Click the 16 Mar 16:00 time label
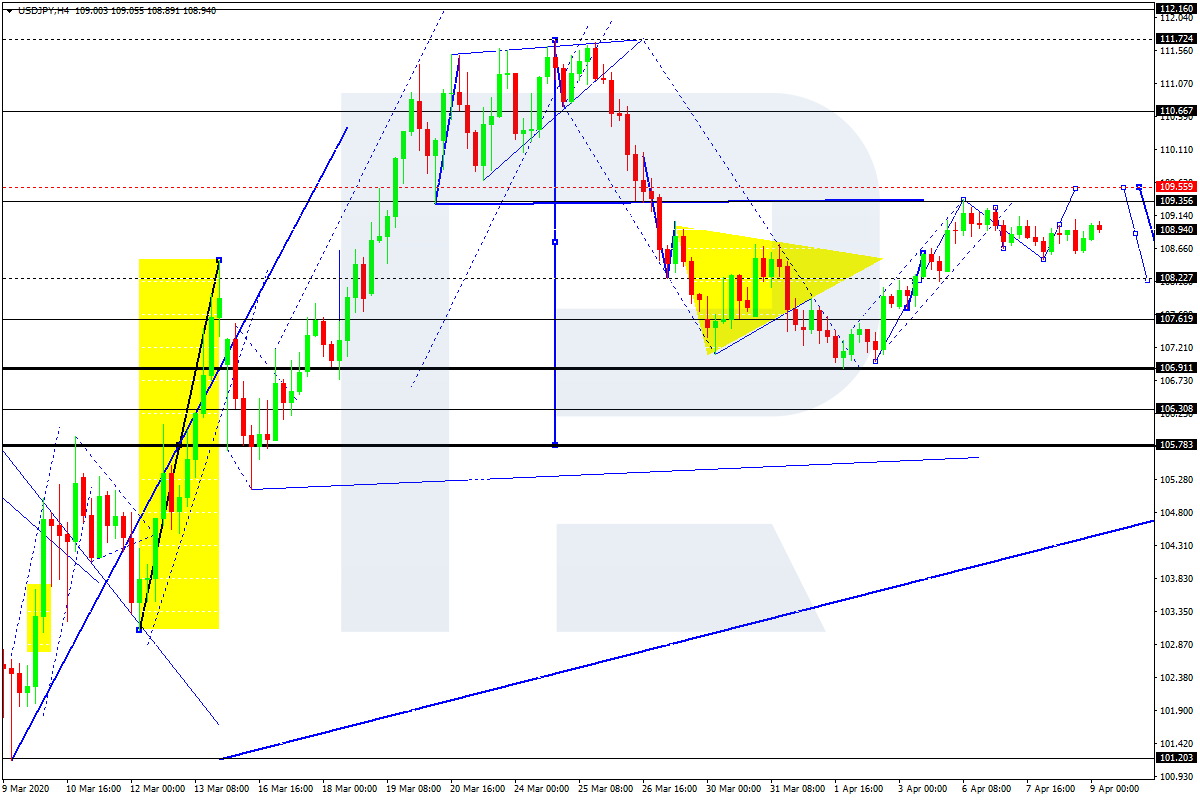 tap(286, 789)
